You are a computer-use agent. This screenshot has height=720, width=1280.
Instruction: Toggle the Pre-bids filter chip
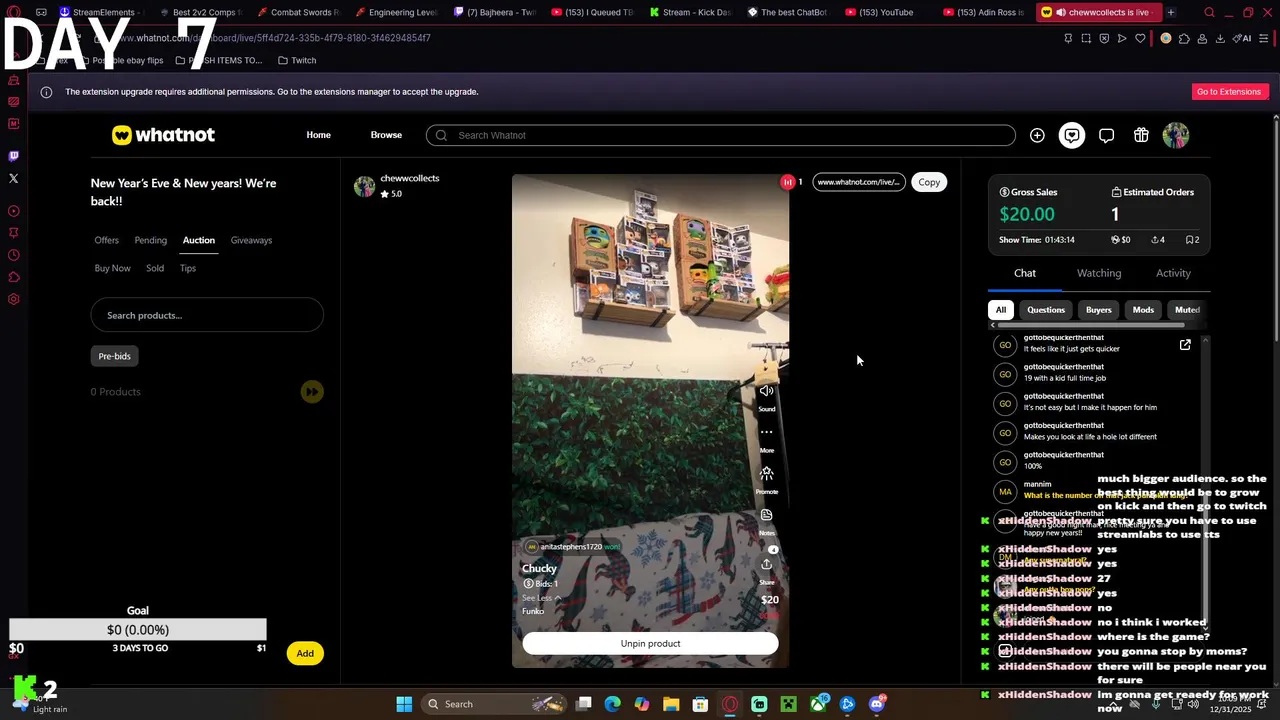pos(115,356)
